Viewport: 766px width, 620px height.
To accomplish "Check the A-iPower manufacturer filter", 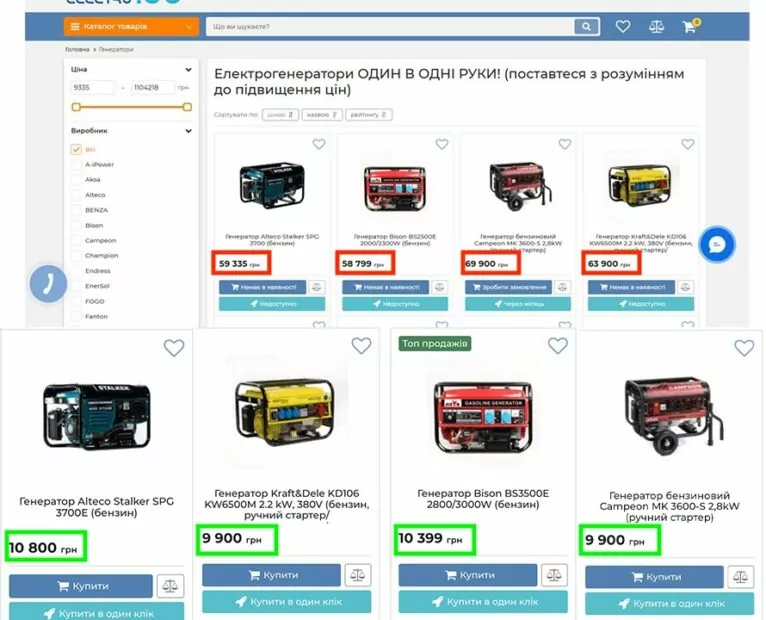I will pos(76,164).
